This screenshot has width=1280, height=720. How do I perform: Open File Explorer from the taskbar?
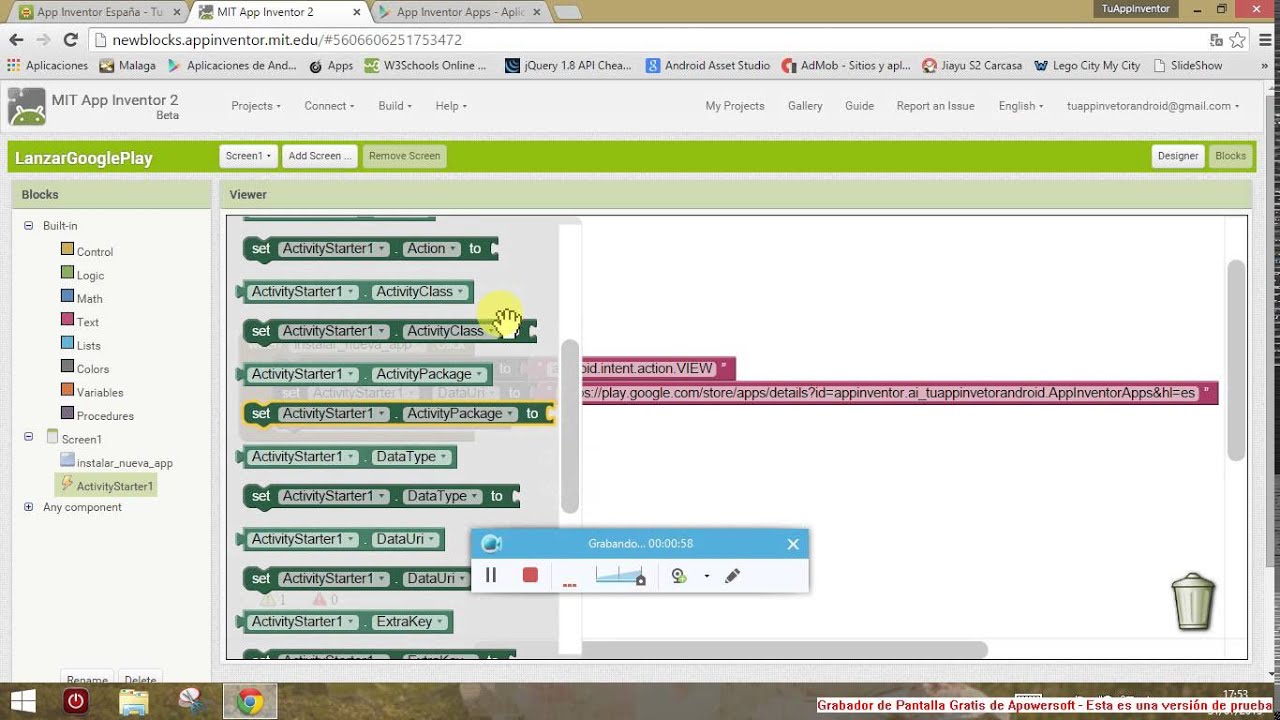click(134, 702)
